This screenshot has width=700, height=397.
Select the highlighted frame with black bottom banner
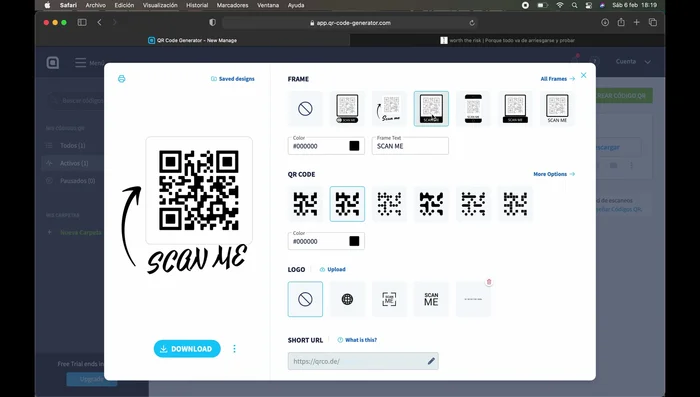click(x=431, y=109)
